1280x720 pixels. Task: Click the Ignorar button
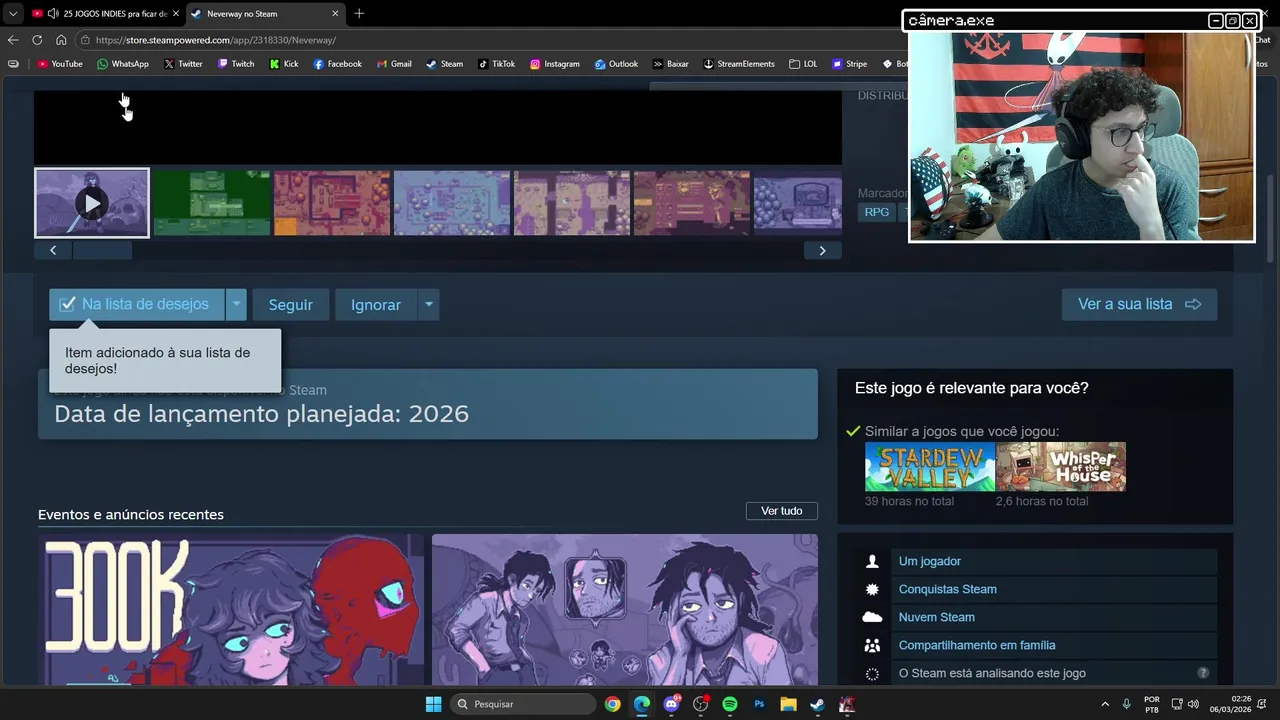coord(376,305)
